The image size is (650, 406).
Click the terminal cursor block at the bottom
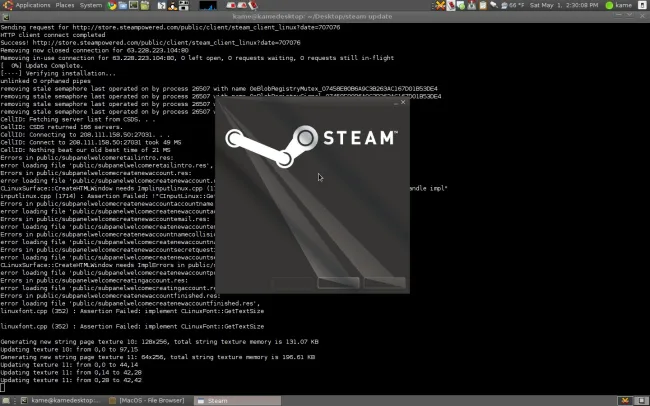[2, 388]
